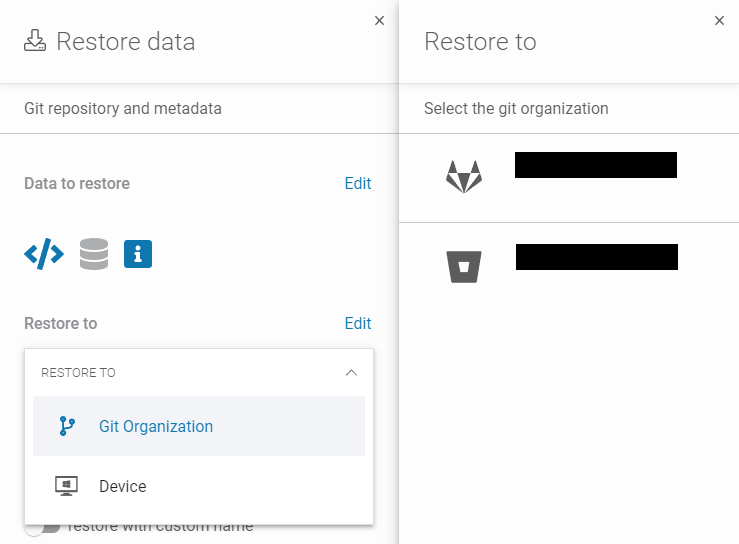
Task: Click the code repository icon
Action: [44, 254]
